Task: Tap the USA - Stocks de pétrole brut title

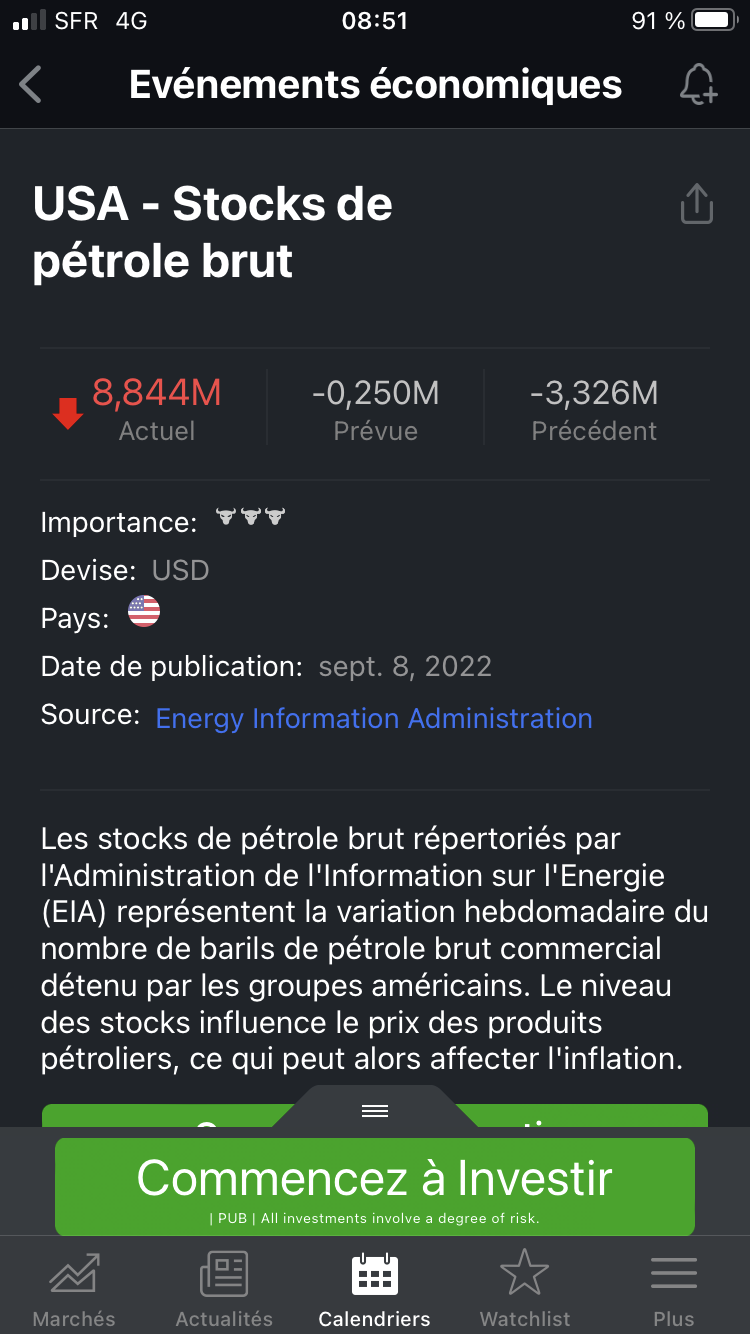Action: 212,232
